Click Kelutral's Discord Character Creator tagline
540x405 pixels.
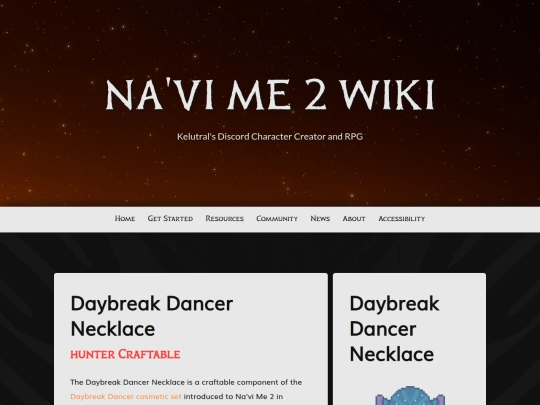click(x=270, y=137)
